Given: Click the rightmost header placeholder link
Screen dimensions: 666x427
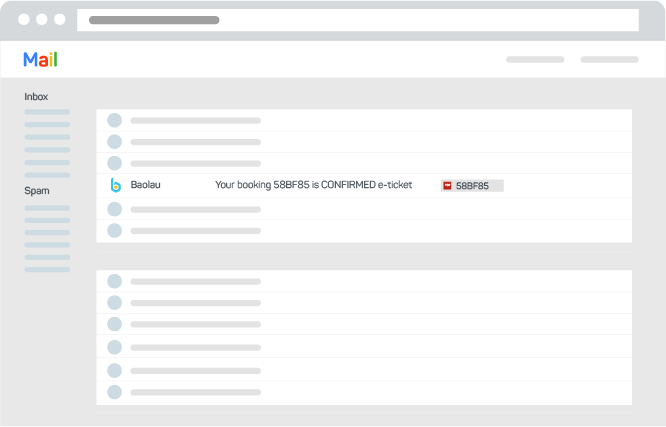Looking at the screenshot, I should 609,60.
